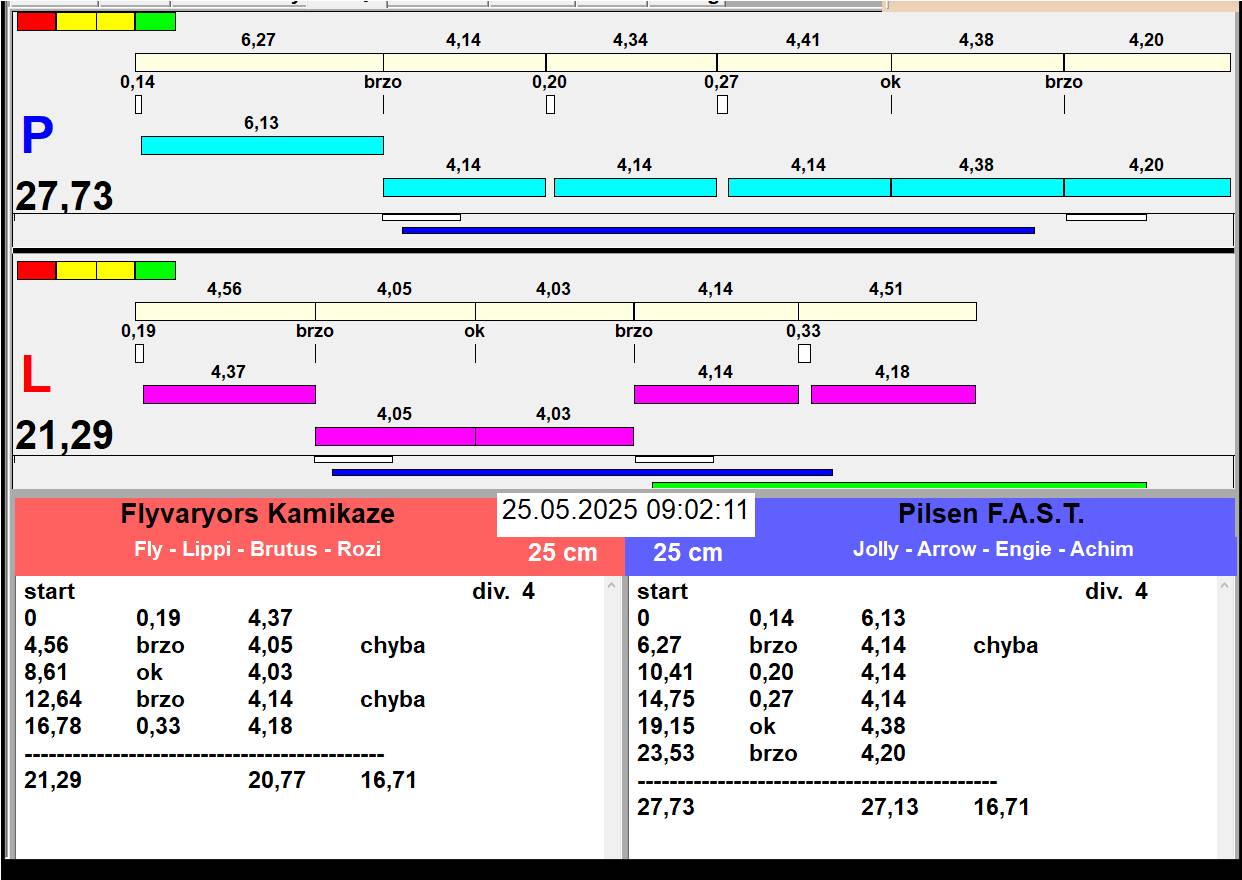Click the 19,15 row value
Viewport: 1242px width, 880px height.
666,726
